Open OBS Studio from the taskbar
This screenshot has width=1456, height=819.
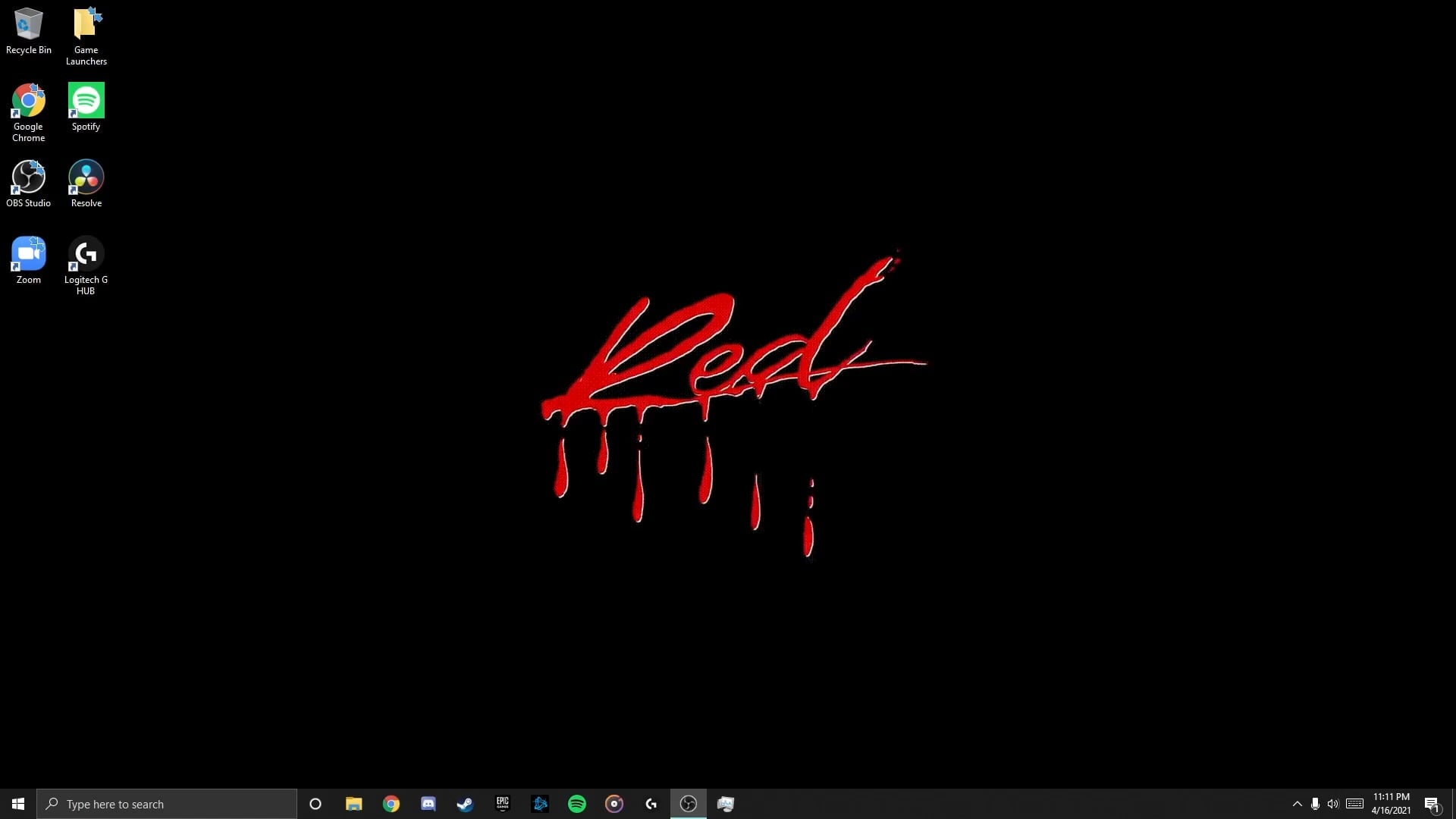[x=688, y=803]
